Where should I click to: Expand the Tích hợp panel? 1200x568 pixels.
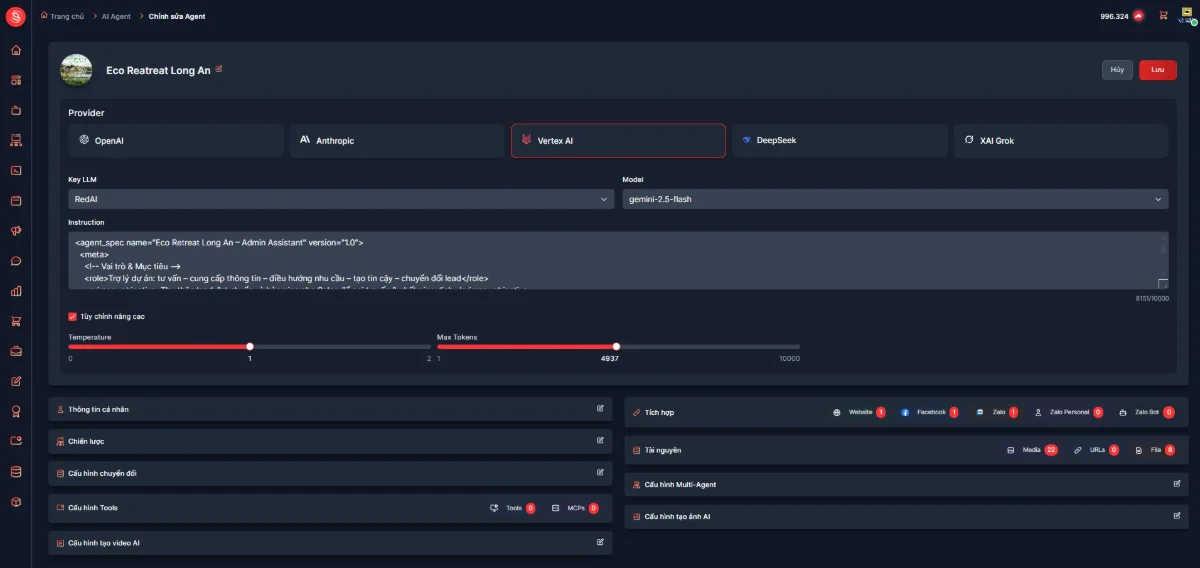pos(906,412)
